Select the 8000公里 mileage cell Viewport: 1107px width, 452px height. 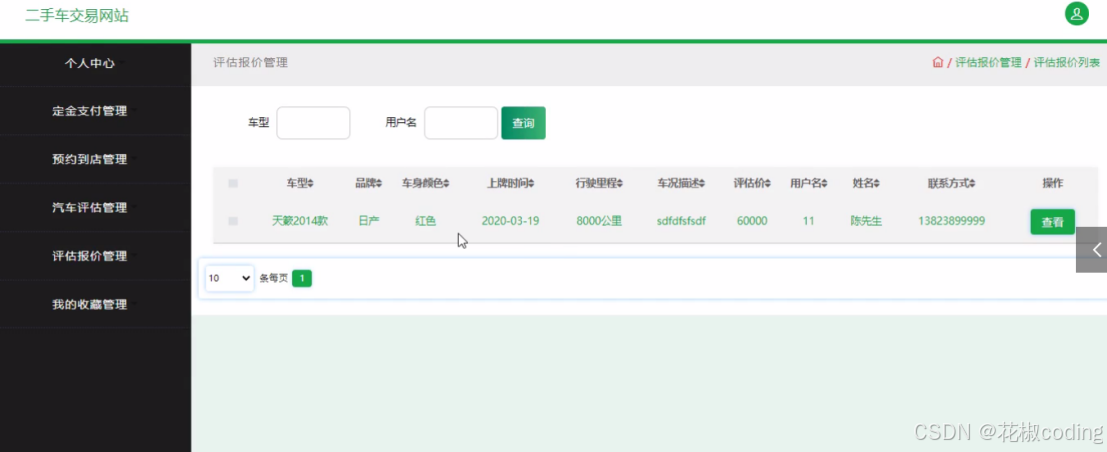[599, 221]
